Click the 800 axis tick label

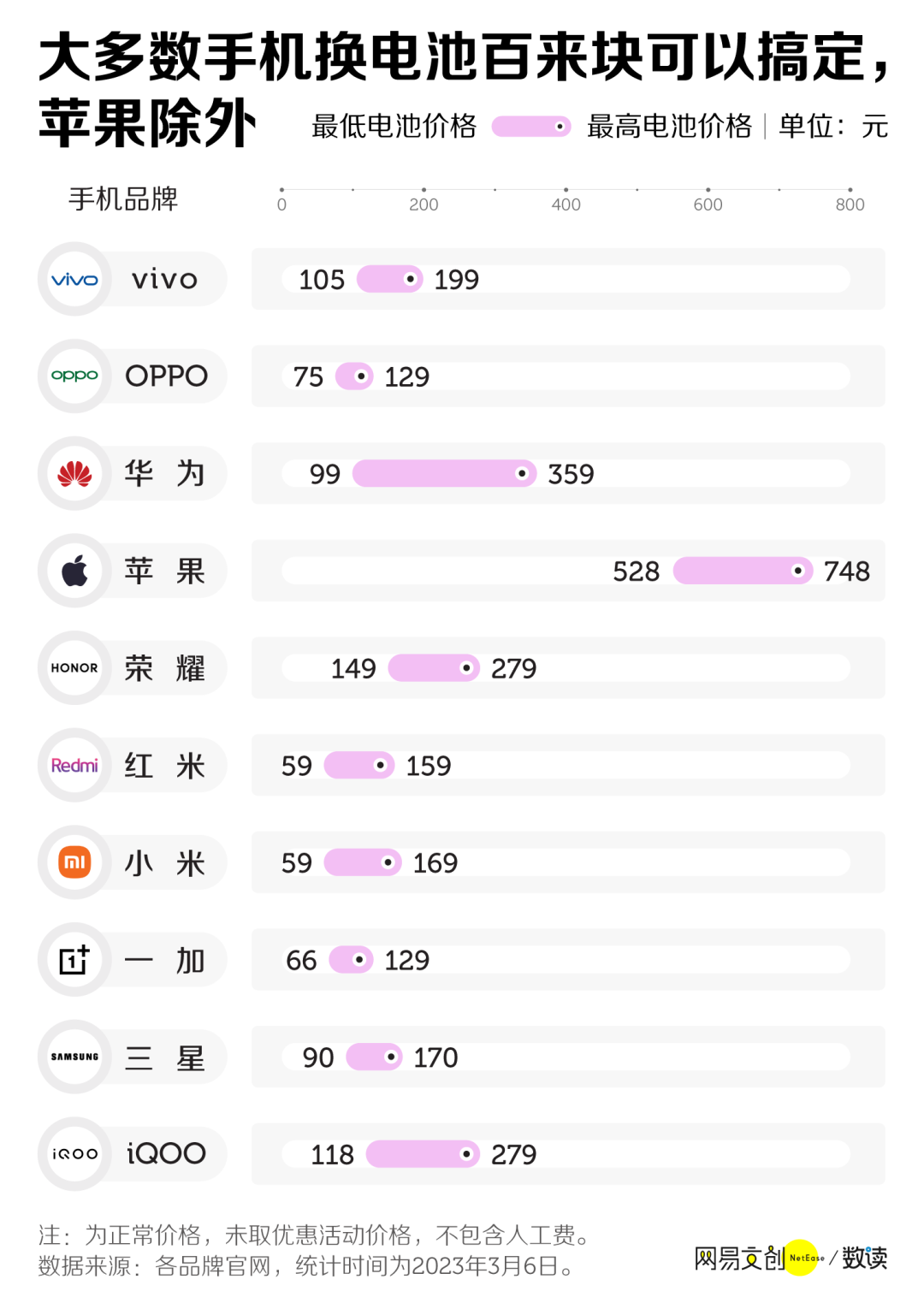click(850, 204)
